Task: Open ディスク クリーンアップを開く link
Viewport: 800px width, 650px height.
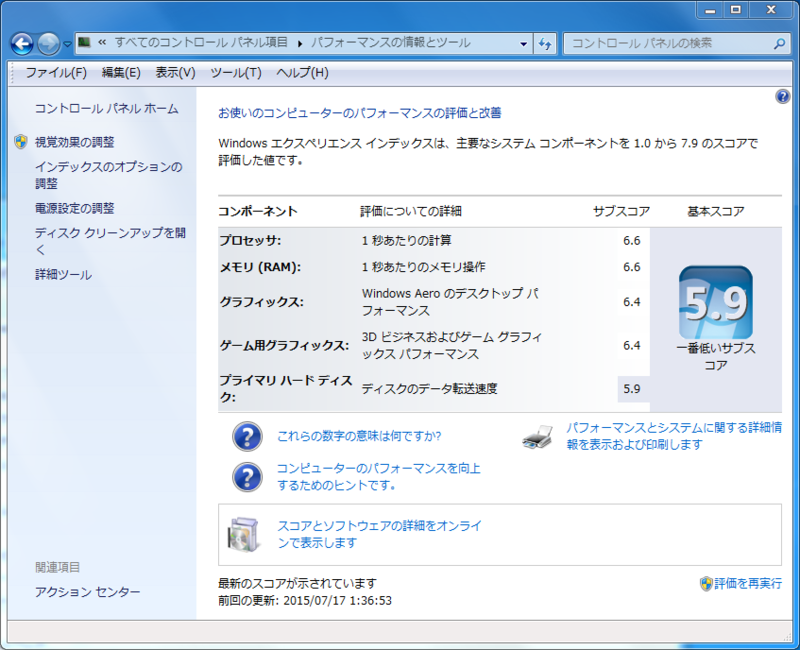Action: coord(110,241)
